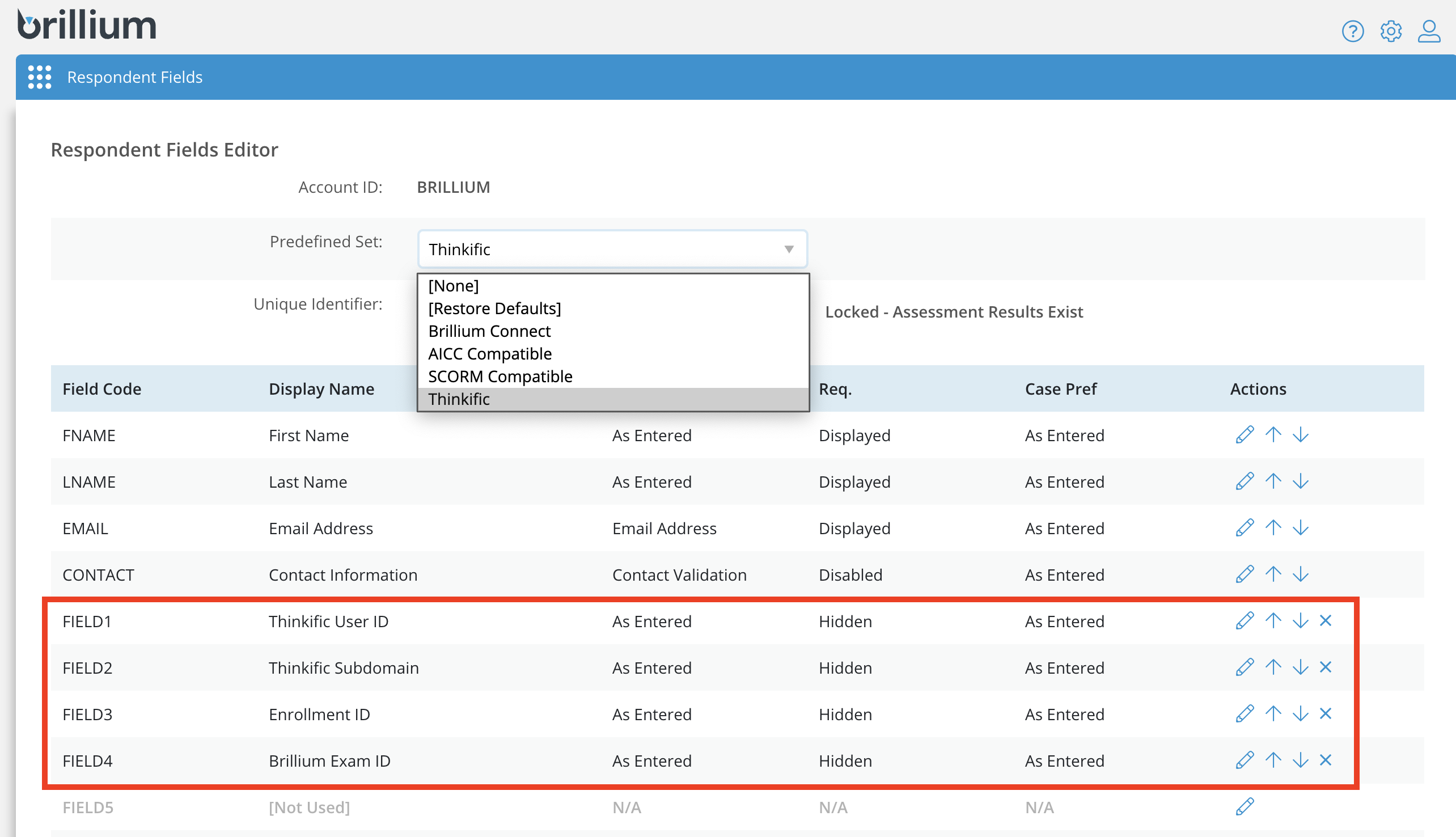The width and height of the screenshot is (1456, 837).
Task: Select the 'Contact Validation' cell
Action: point(679,575)
